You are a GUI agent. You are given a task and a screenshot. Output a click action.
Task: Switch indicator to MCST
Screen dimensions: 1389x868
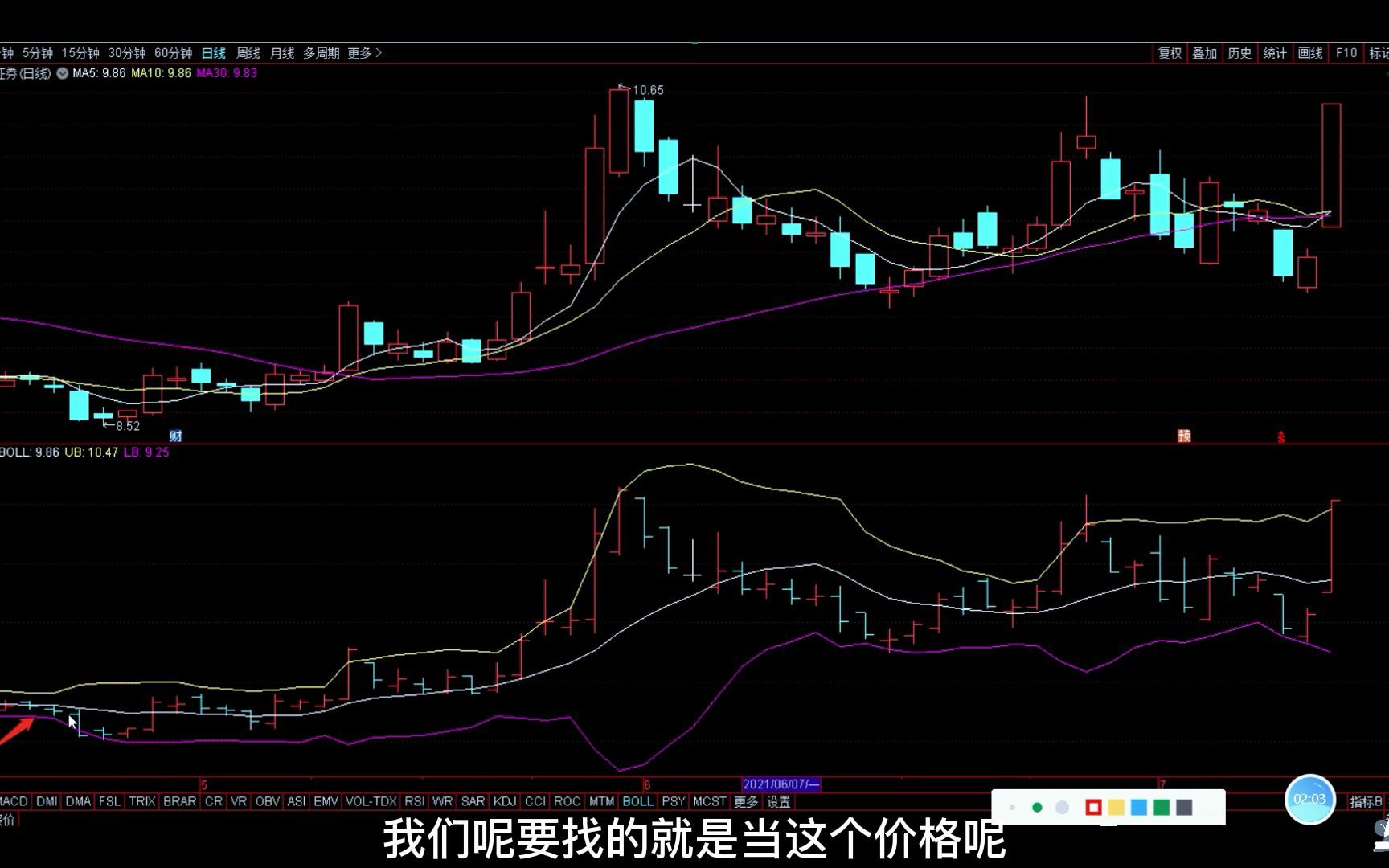coord(710,801)
